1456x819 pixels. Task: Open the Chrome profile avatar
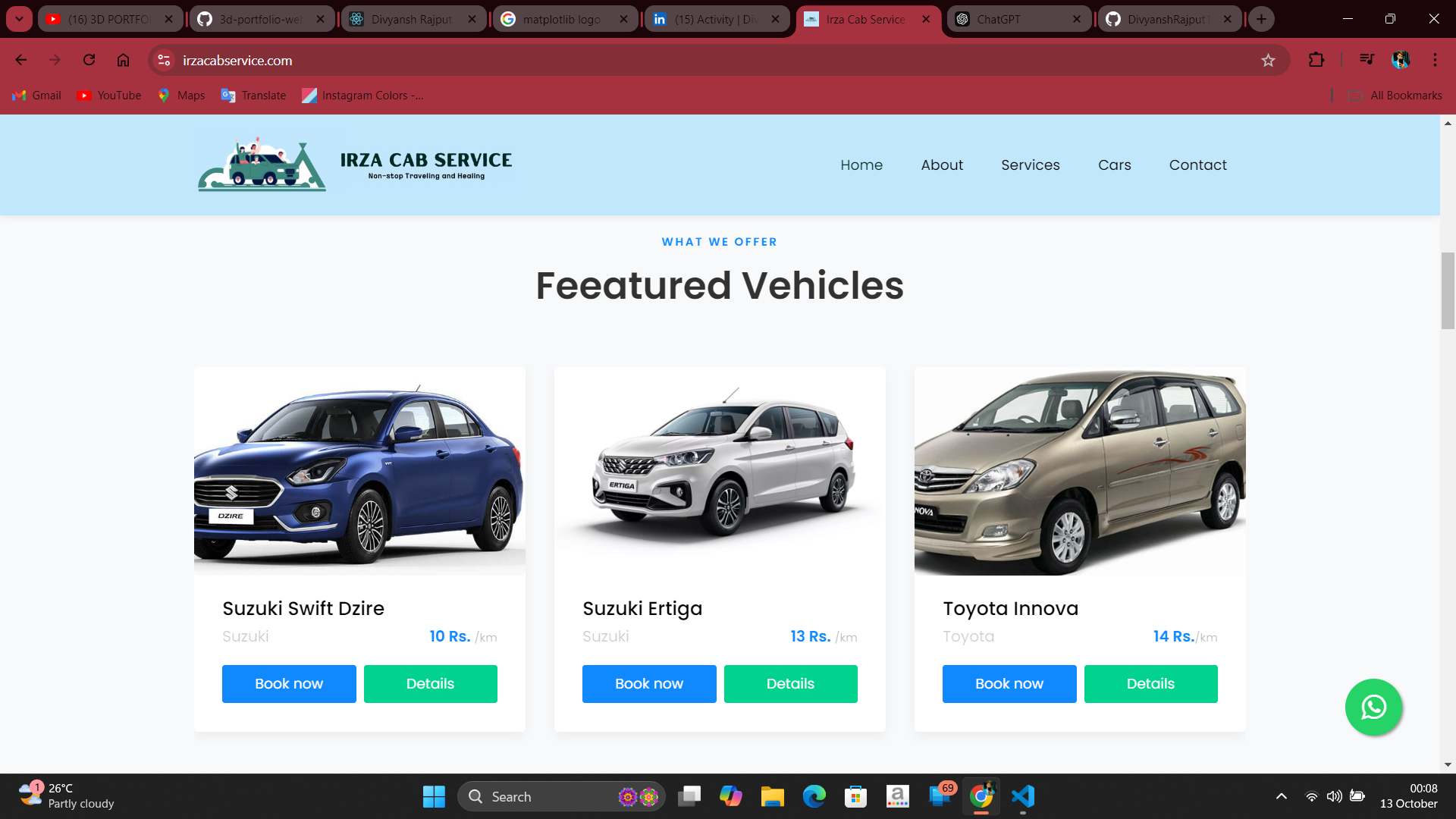(1401, 60)
